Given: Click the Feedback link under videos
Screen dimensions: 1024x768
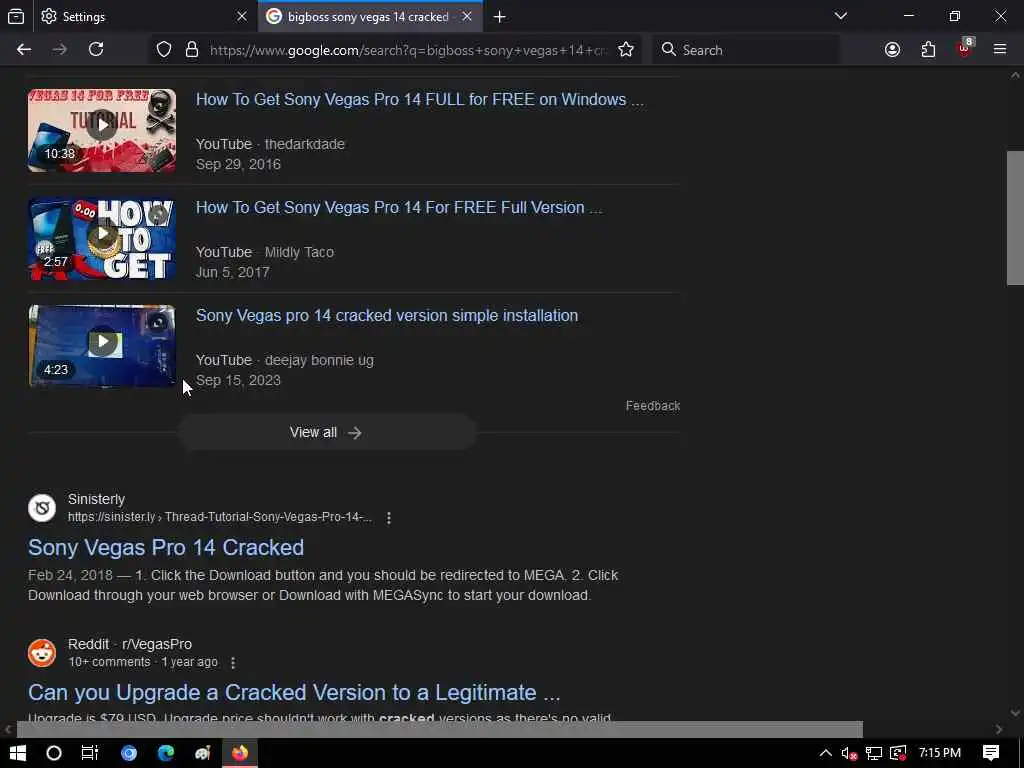Looking at the screenshot, I should pos(652,406).
